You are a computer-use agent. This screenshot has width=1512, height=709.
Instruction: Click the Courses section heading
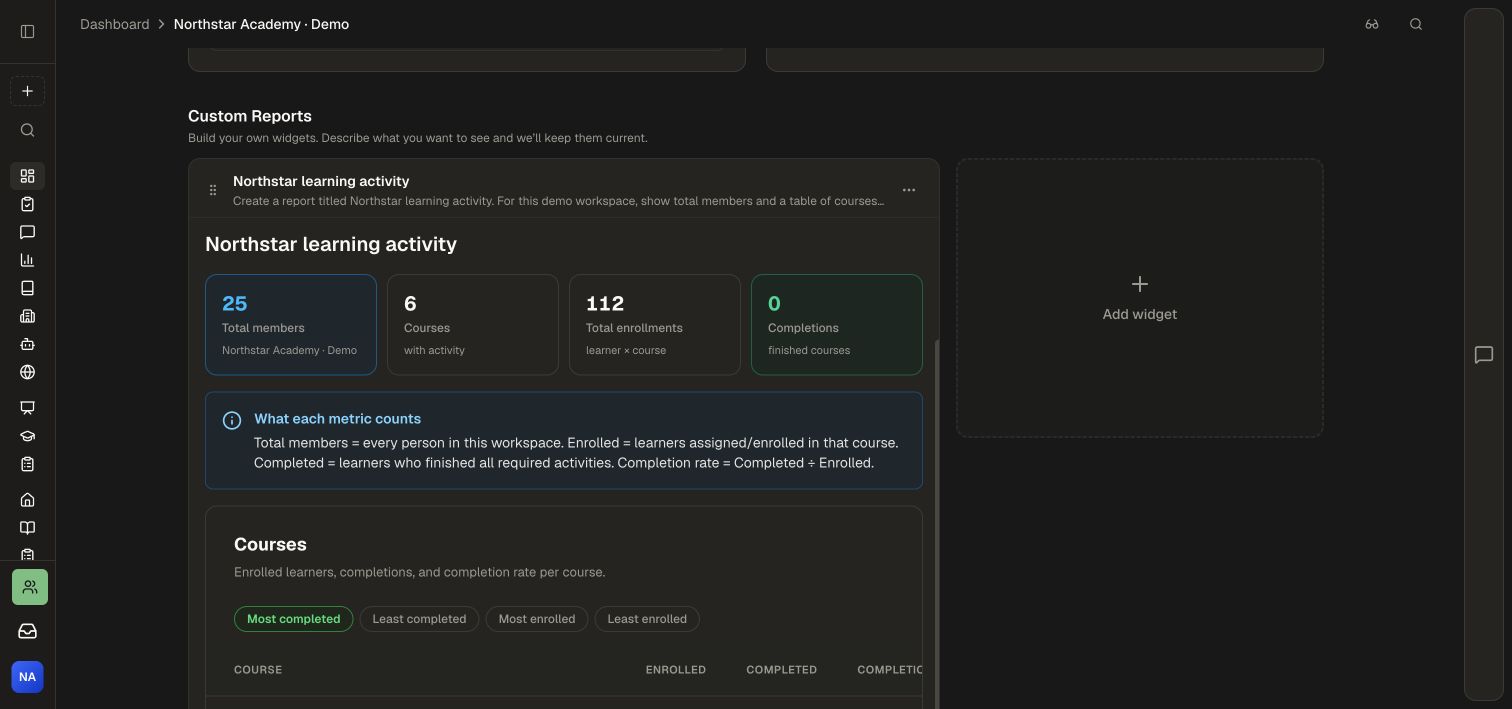click(x=270, y=544)
